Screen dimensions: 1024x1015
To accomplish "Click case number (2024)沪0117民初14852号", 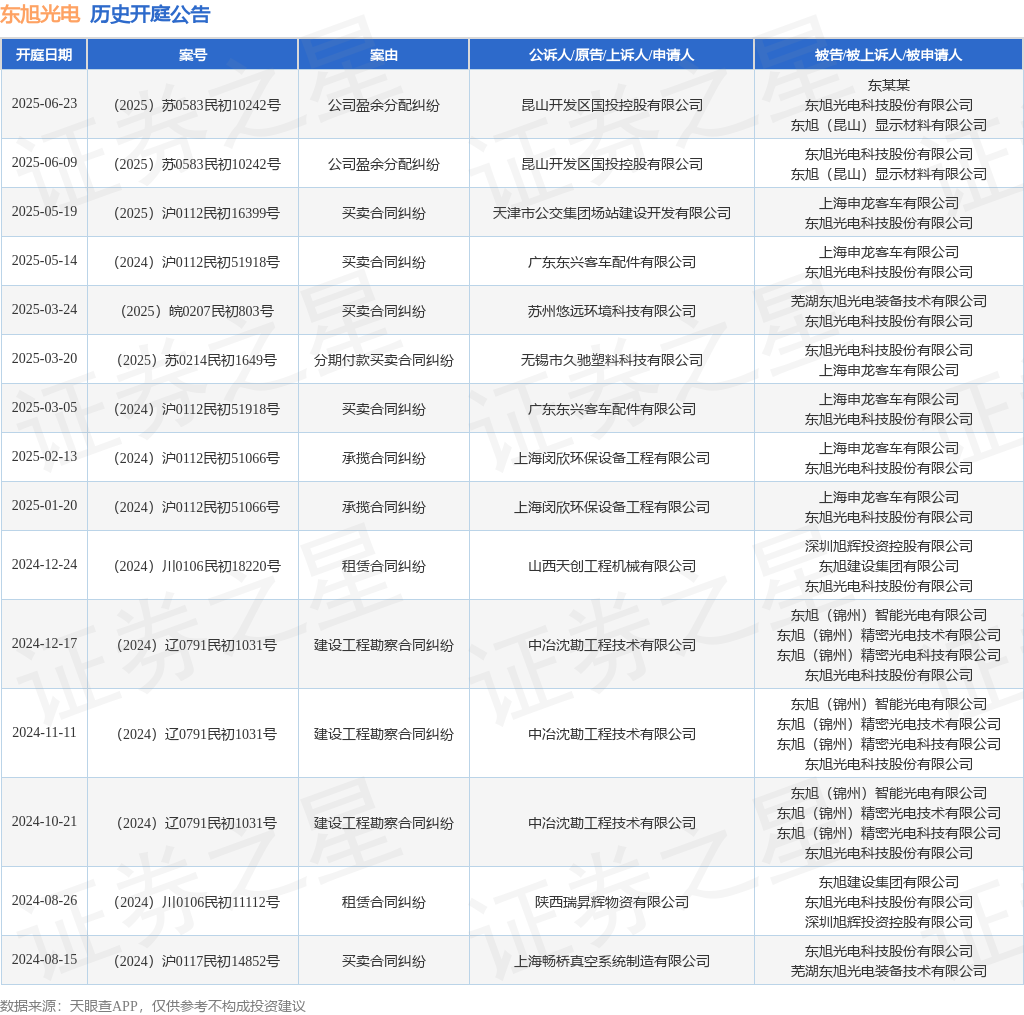I will [197, 961].
